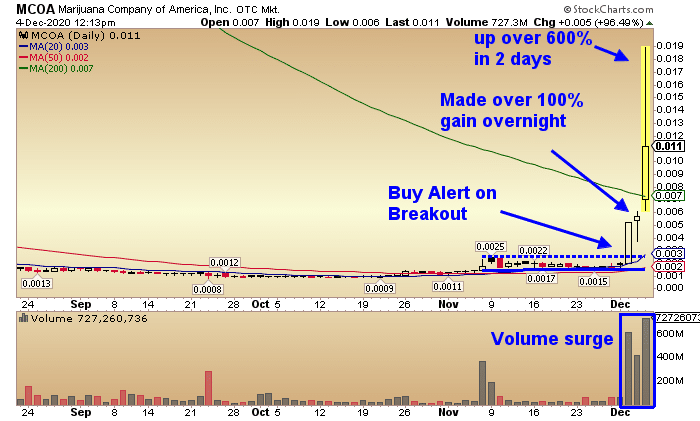
Task: Select the High 0.019 value
Action: 292,22
